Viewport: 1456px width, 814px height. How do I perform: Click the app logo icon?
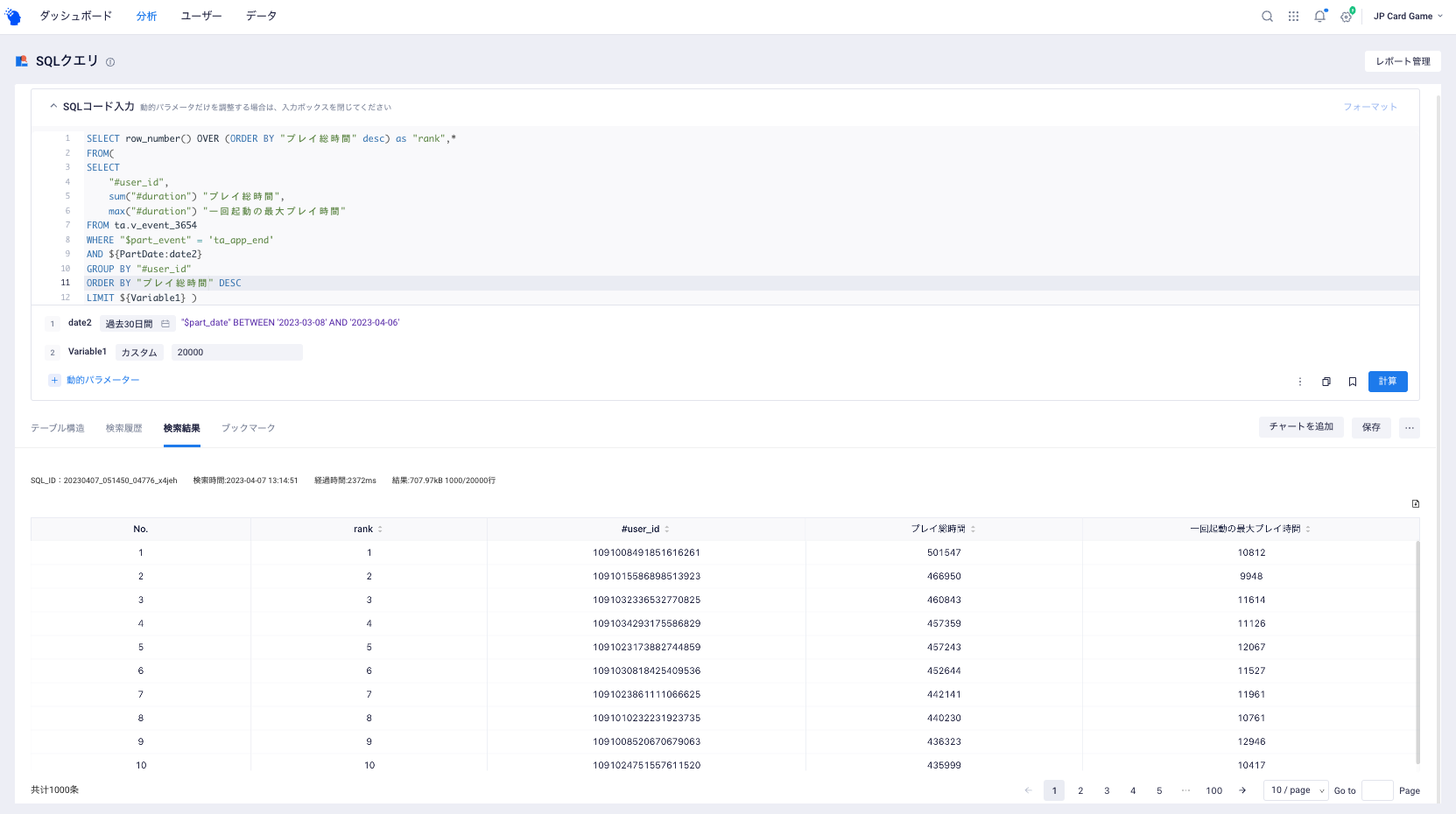pos(13,17)
